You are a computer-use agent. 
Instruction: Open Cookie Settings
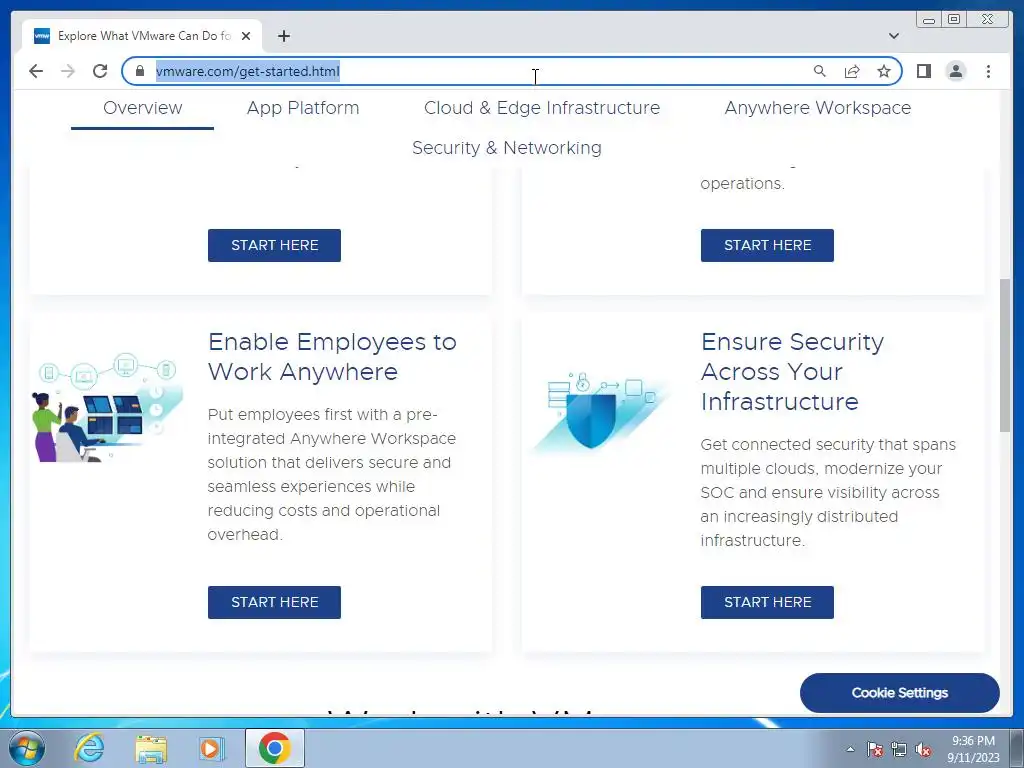pyautogui.click(x=899, y=693)
